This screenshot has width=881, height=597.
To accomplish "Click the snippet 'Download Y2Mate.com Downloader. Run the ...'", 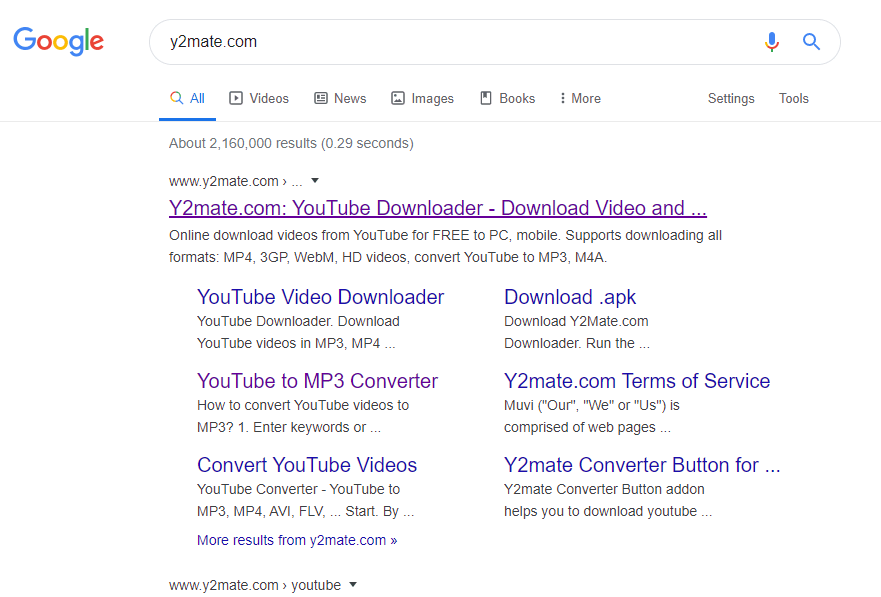I will pos(576,332).
